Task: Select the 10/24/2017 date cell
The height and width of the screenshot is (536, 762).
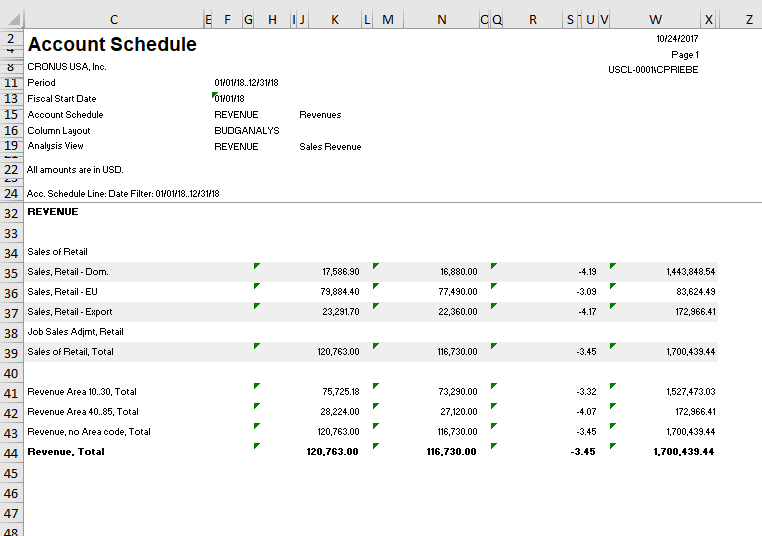Action: click(x=677, y=38)
